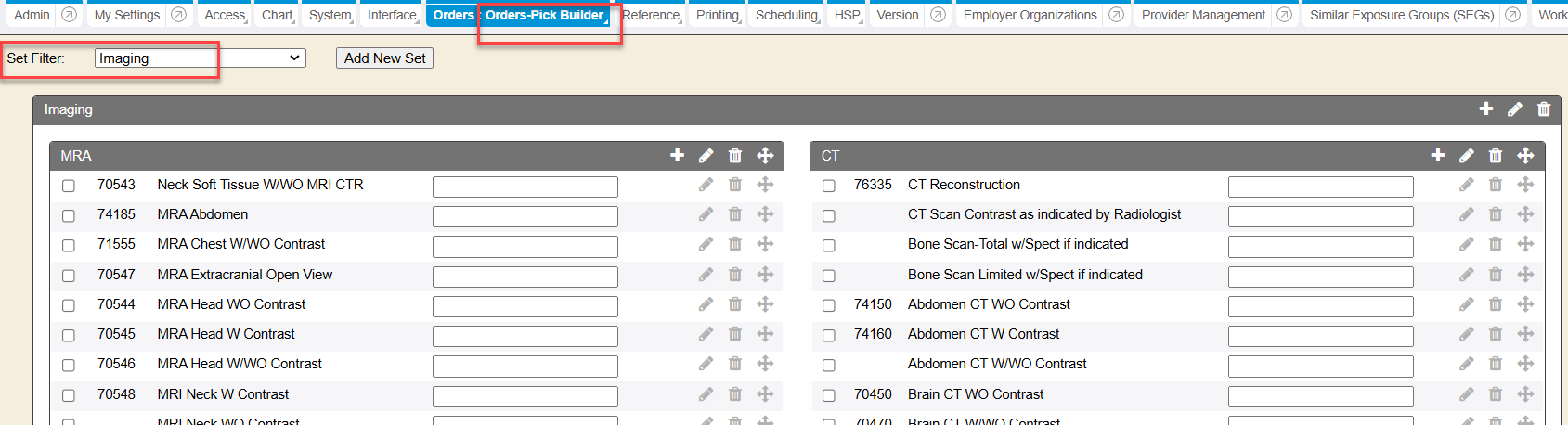Switch to Orders-Pick Builder tab

(x=544, y=15)
